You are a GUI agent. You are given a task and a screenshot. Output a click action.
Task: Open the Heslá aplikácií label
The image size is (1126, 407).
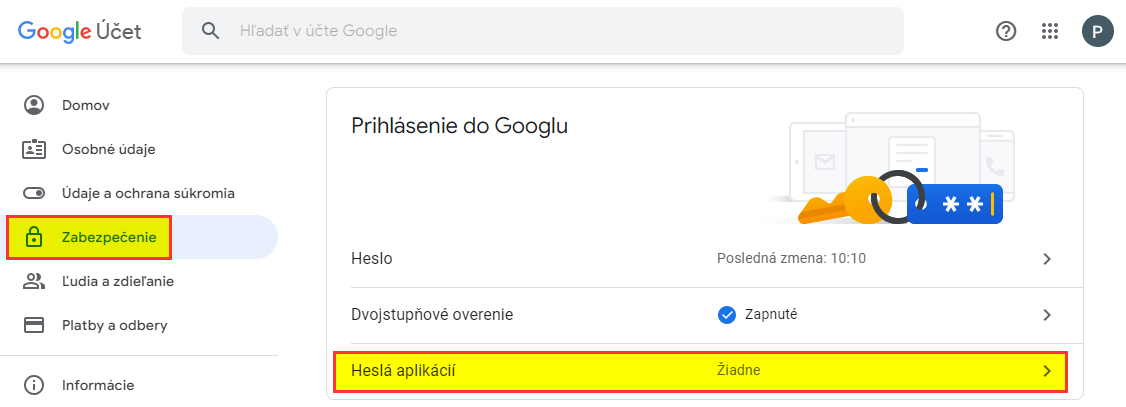click(404, 371)
